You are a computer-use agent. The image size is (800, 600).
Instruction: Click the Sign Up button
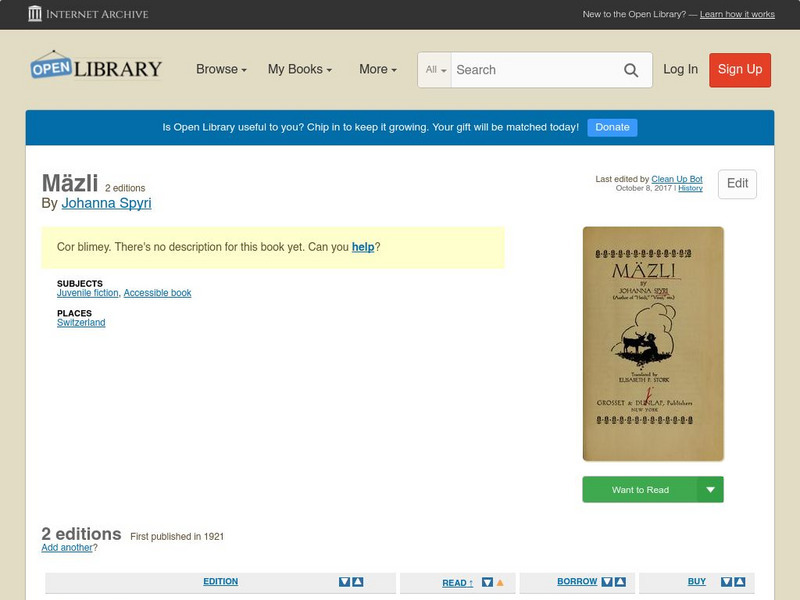740,70
